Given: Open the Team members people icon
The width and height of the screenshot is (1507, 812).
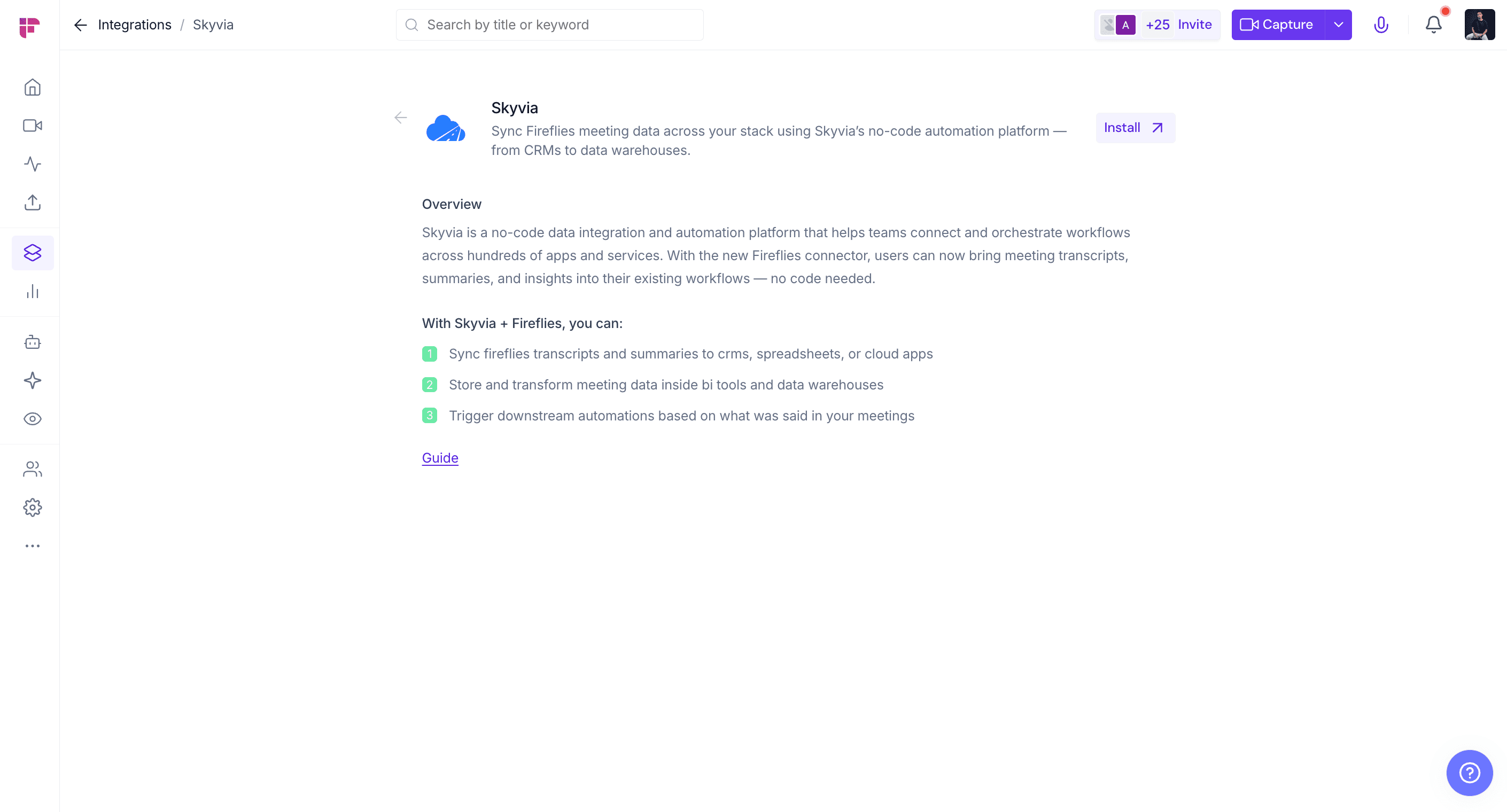Looking at the screenshot, I should pyautogui.click(x=32, y=469).
